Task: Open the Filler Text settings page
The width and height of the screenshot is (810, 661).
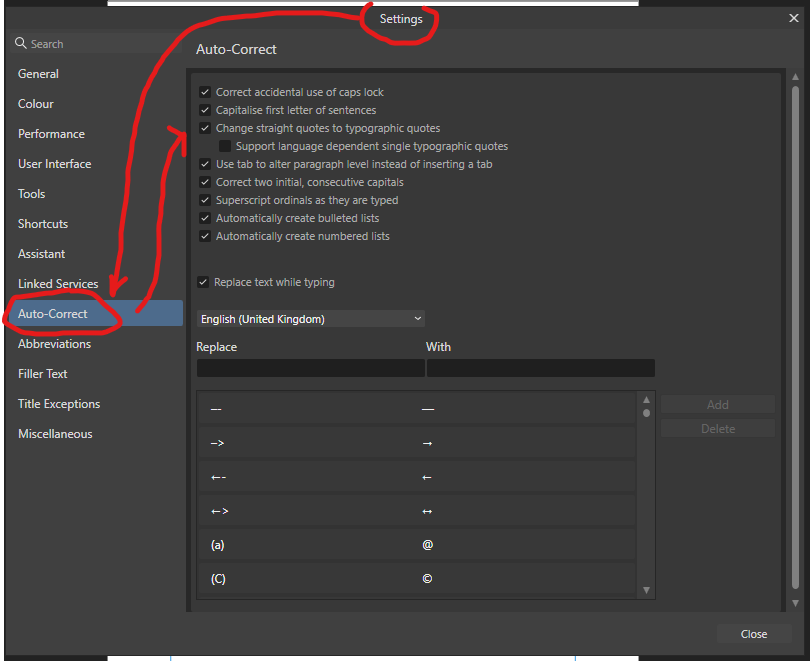Action: (x=42, y=373)
